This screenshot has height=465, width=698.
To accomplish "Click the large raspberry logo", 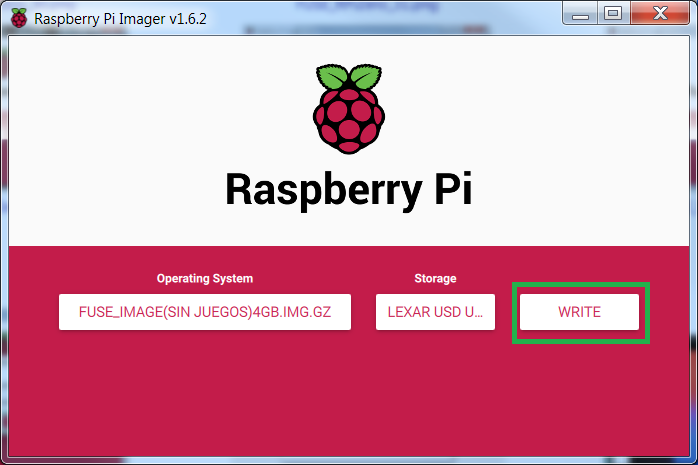I will [349, 109].
